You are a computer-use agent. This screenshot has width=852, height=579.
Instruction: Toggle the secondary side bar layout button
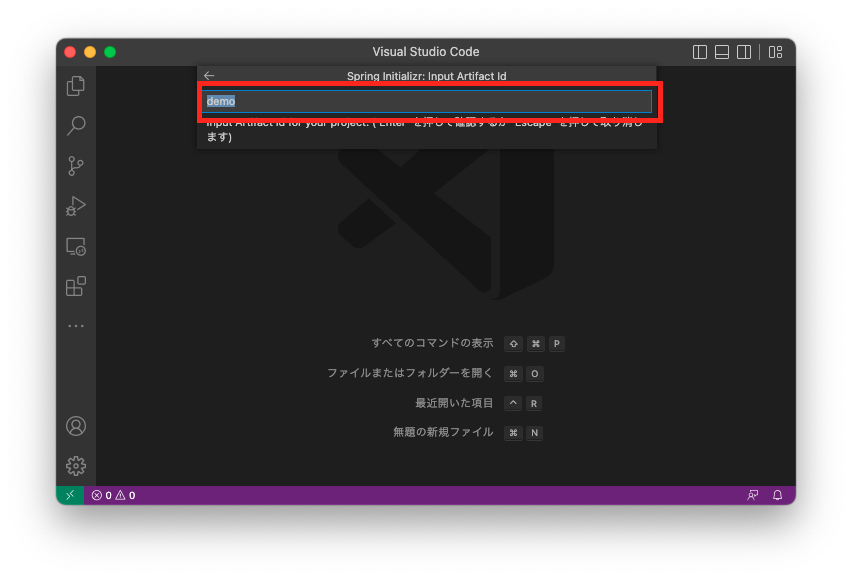coord(744,52)
